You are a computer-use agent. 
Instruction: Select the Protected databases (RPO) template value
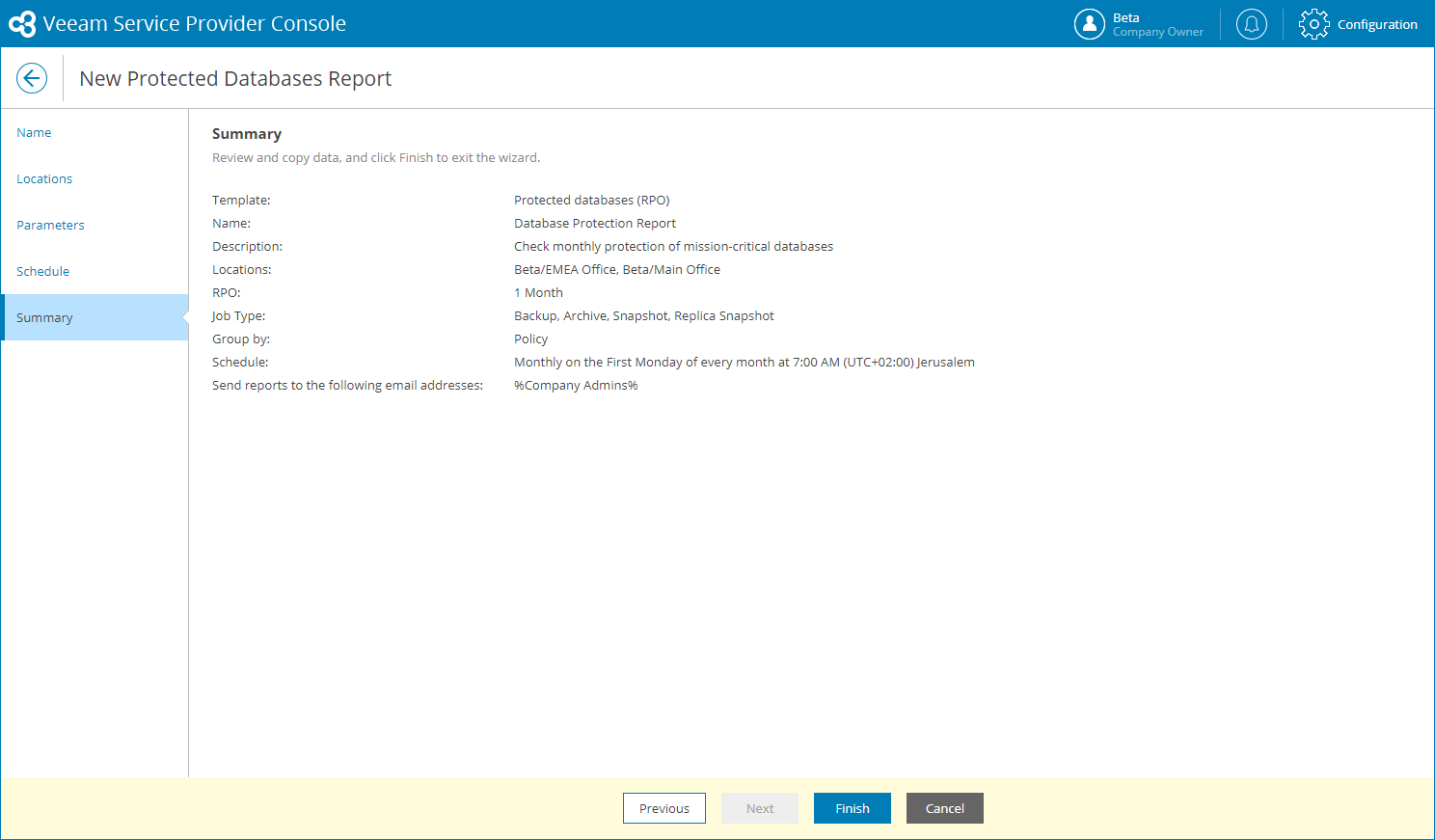pos(592,200)
